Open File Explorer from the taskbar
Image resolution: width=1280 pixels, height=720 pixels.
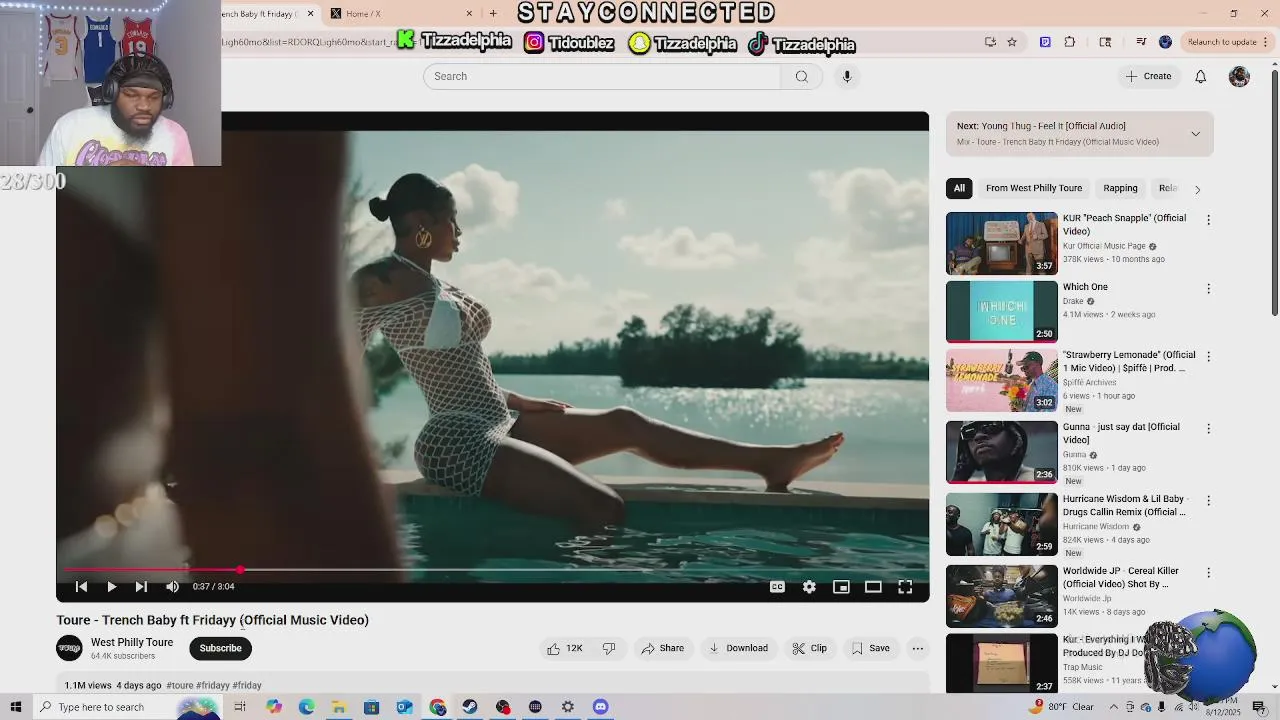tap(339, 707)
